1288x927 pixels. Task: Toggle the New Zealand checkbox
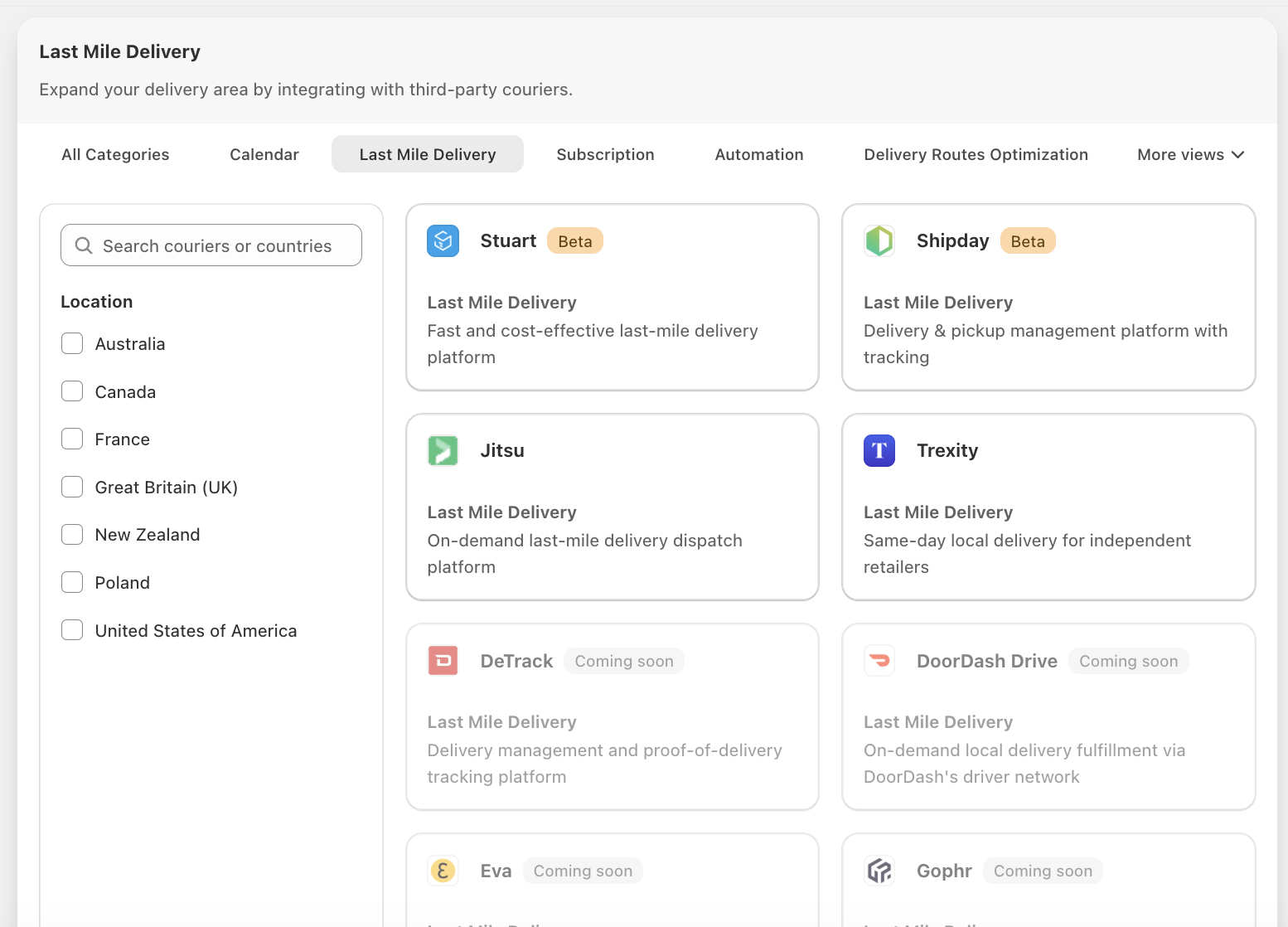click(72, 535)
